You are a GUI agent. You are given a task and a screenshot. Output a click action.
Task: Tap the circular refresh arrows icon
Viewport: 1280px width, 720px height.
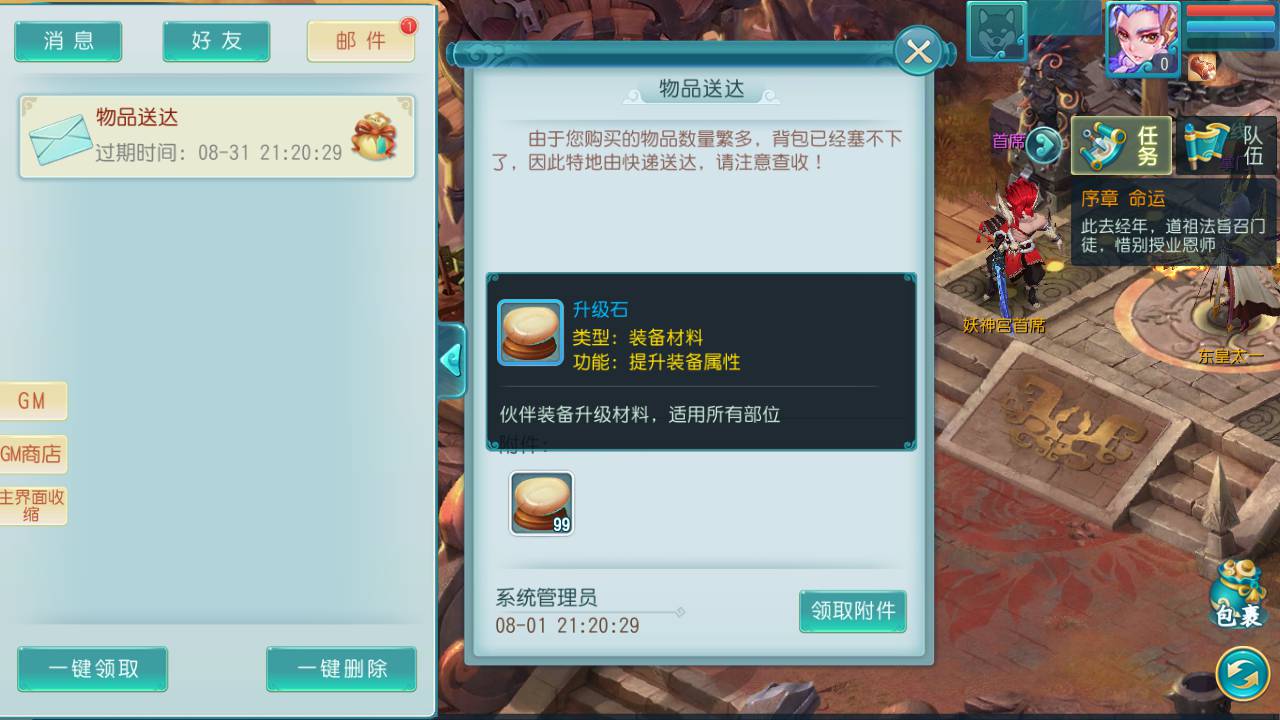point(1242,672)
